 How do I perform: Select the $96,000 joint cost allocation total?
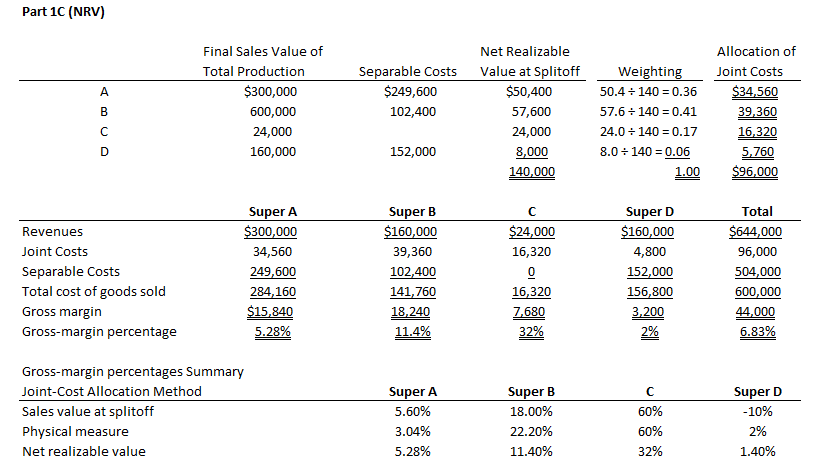click(756, 171)
